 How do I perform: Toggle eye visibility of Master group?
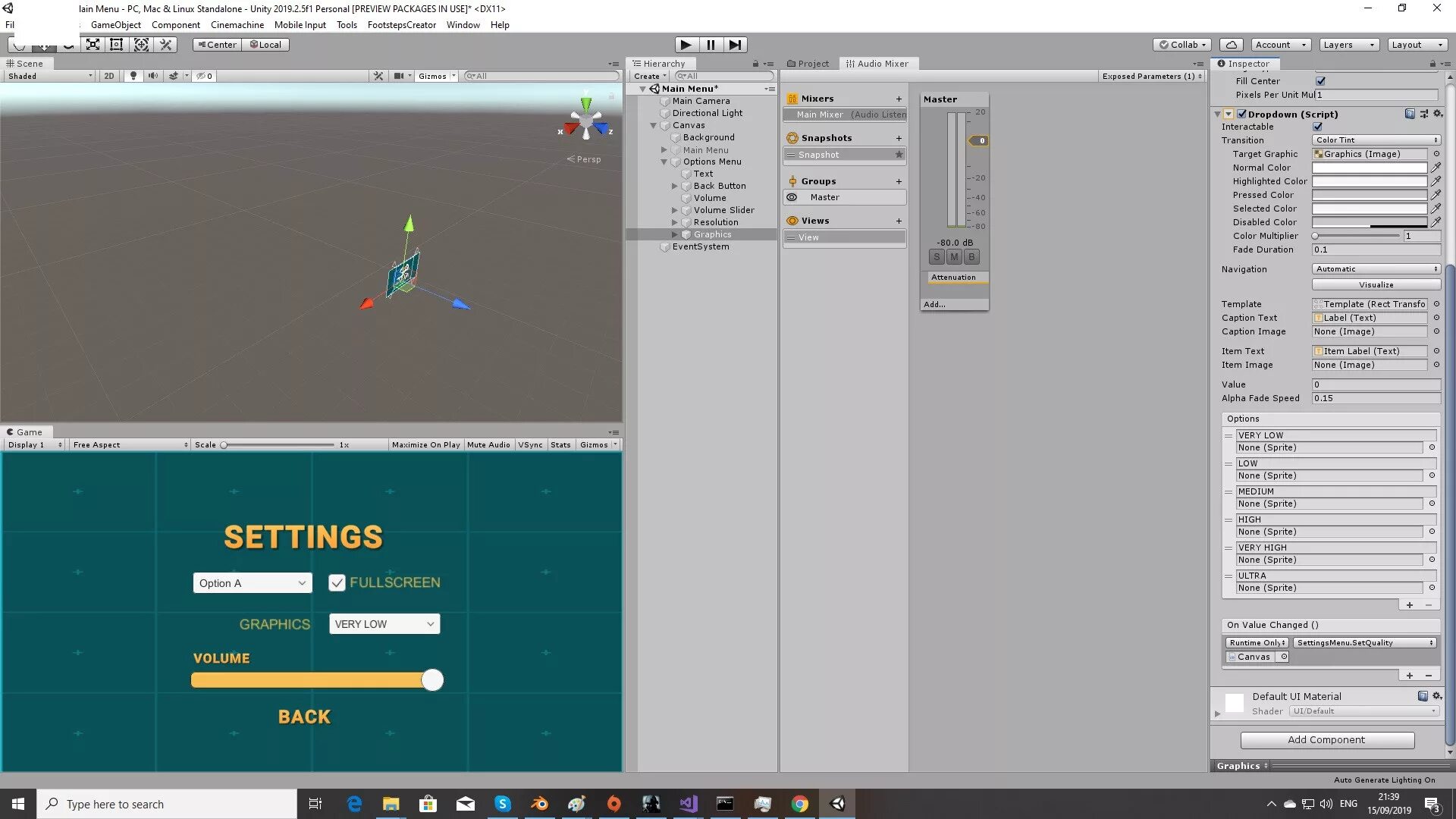point(792,197)
